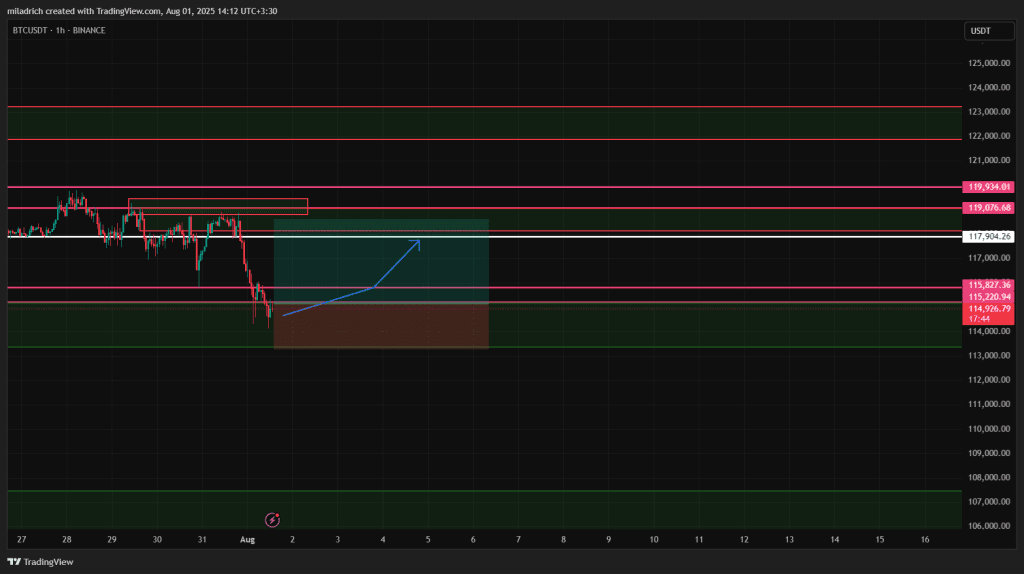This screenshot has height=574, width=1024.
Task: Click the current price label 114,926.79
Action: point(991,309)
